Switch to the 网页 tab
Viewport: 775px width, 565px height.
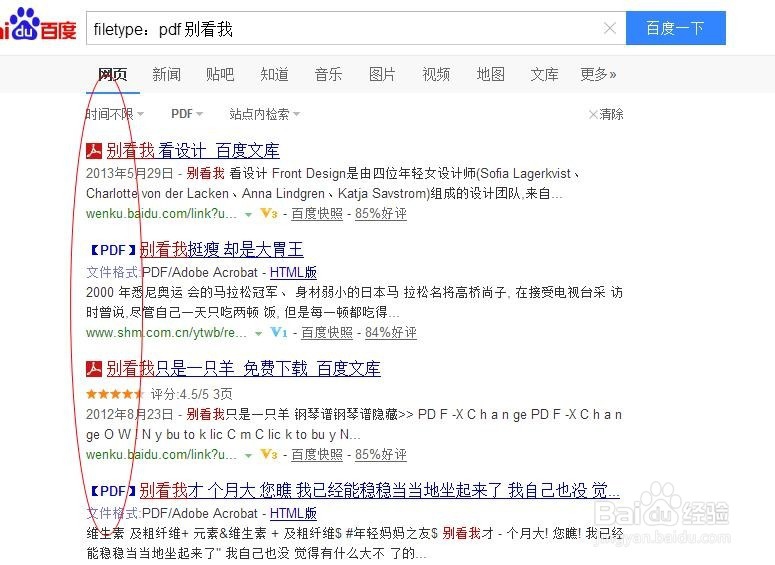(x=113, y=75)
